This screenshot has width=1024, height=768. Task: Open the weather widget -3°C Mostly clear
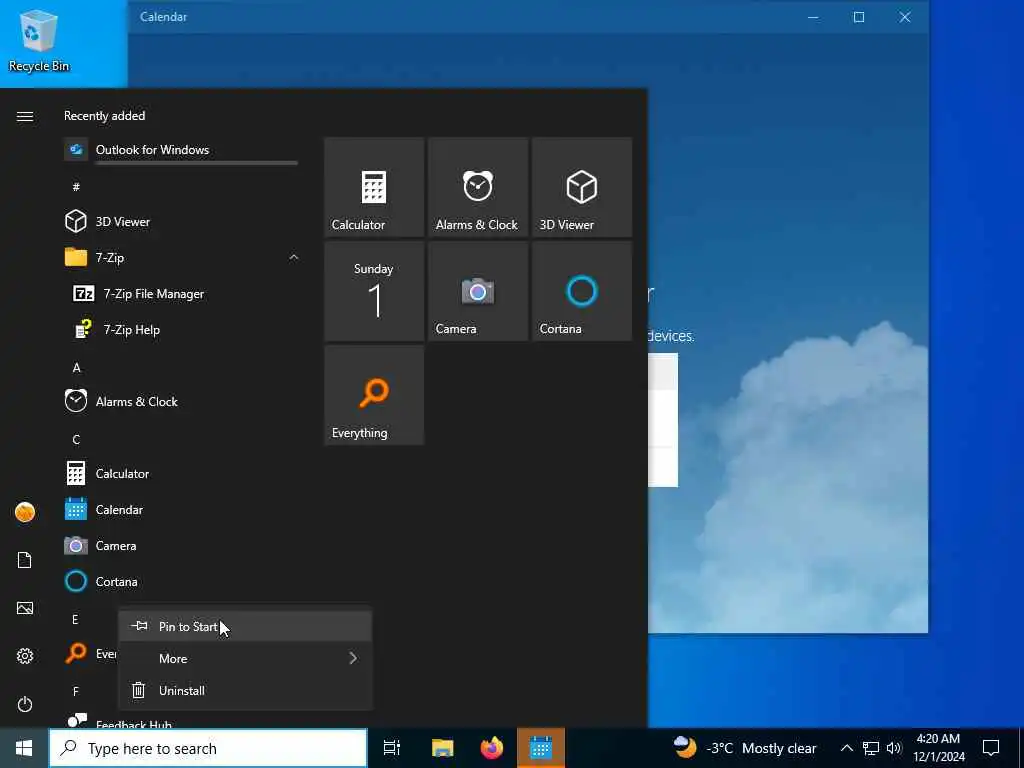pyautogui.click(x=745, y=748)
